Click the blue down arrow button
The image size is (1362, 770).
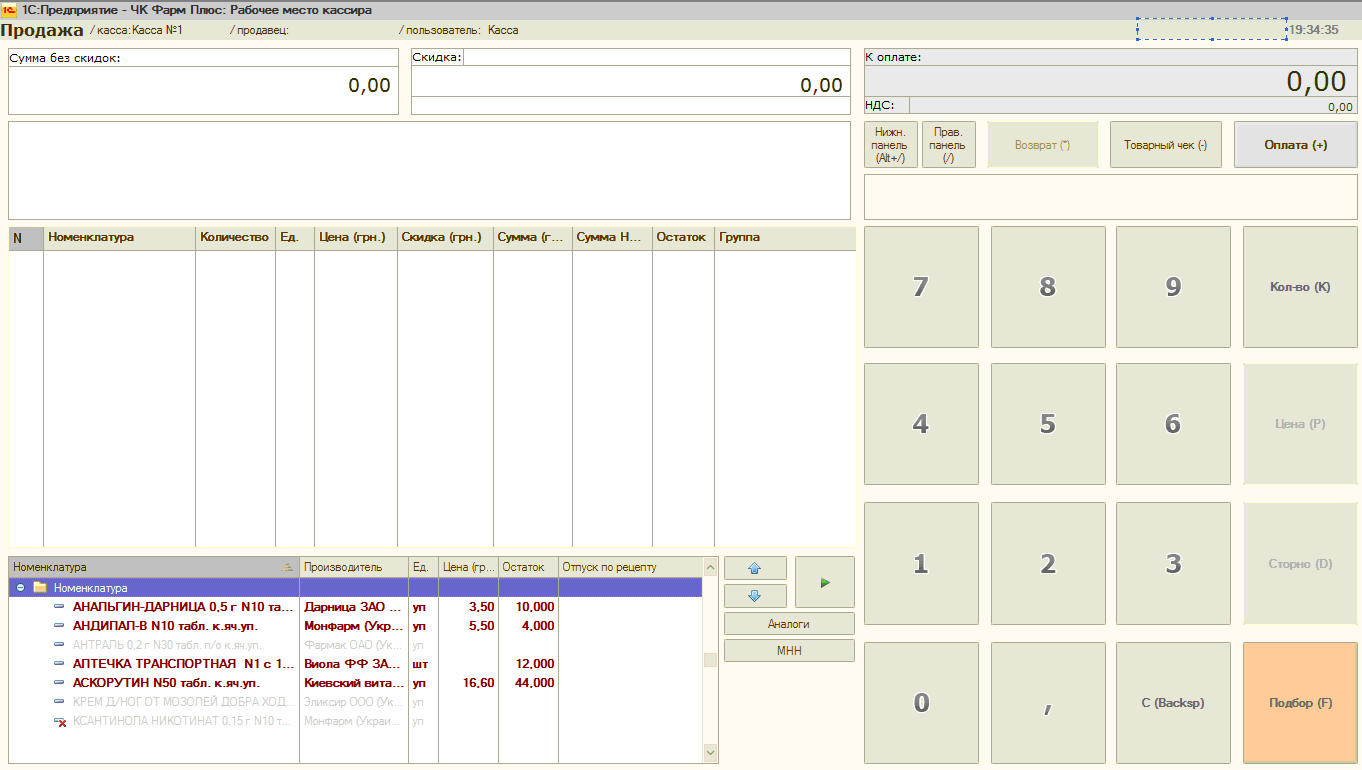click(x=755, y=596)
